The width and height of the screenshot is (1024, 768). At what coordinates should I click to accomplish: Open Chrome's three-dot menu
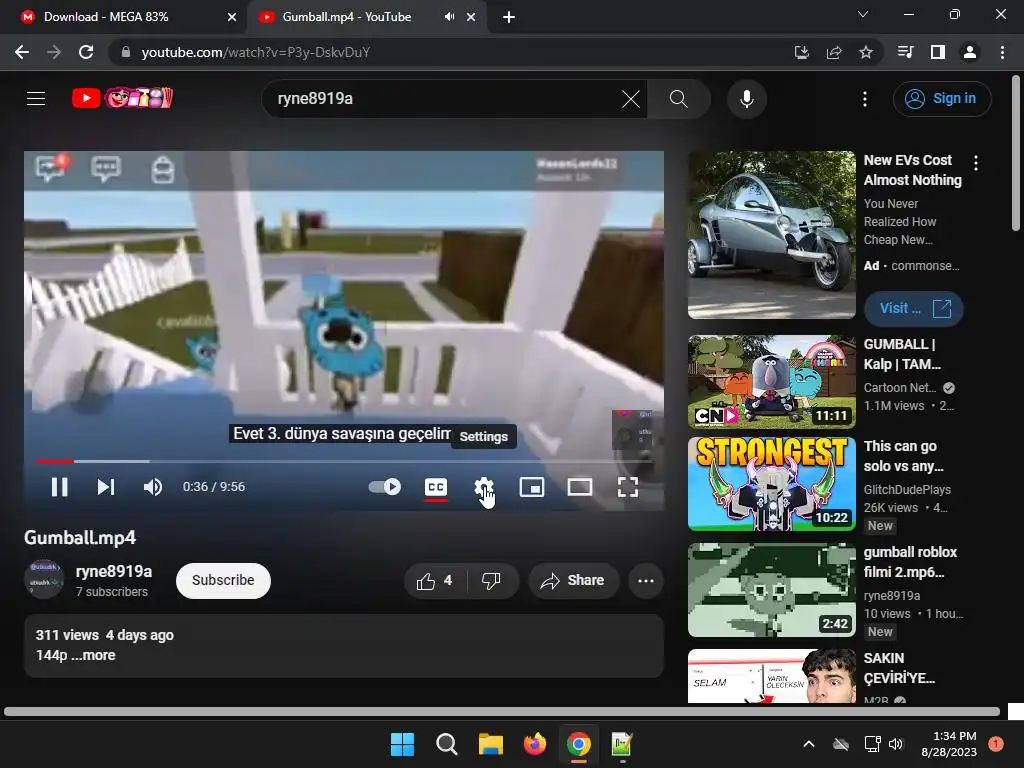click(x=1002, y=52)
